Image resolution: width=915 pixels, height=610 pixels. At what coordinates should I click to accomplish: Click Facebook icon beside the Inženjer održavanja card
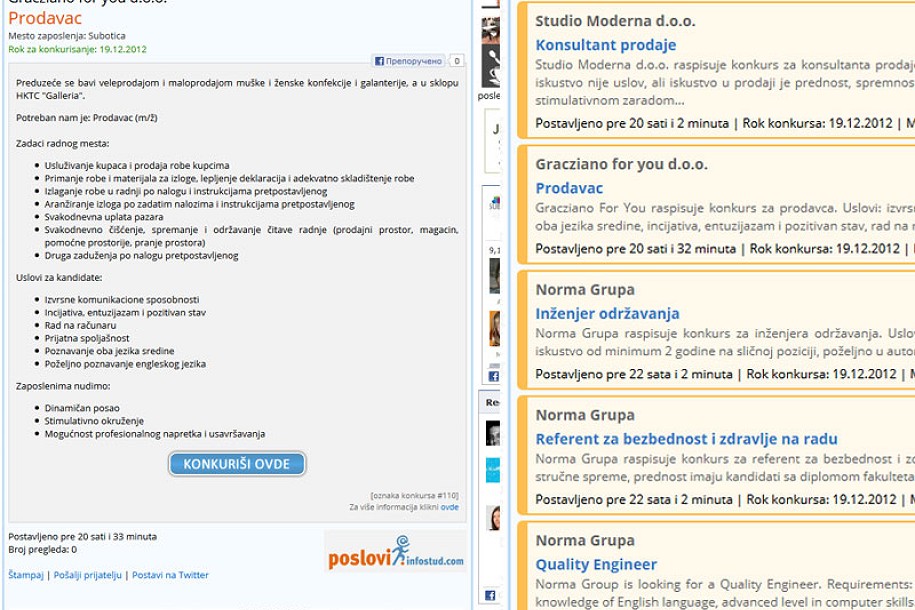(x=494, y=377)
